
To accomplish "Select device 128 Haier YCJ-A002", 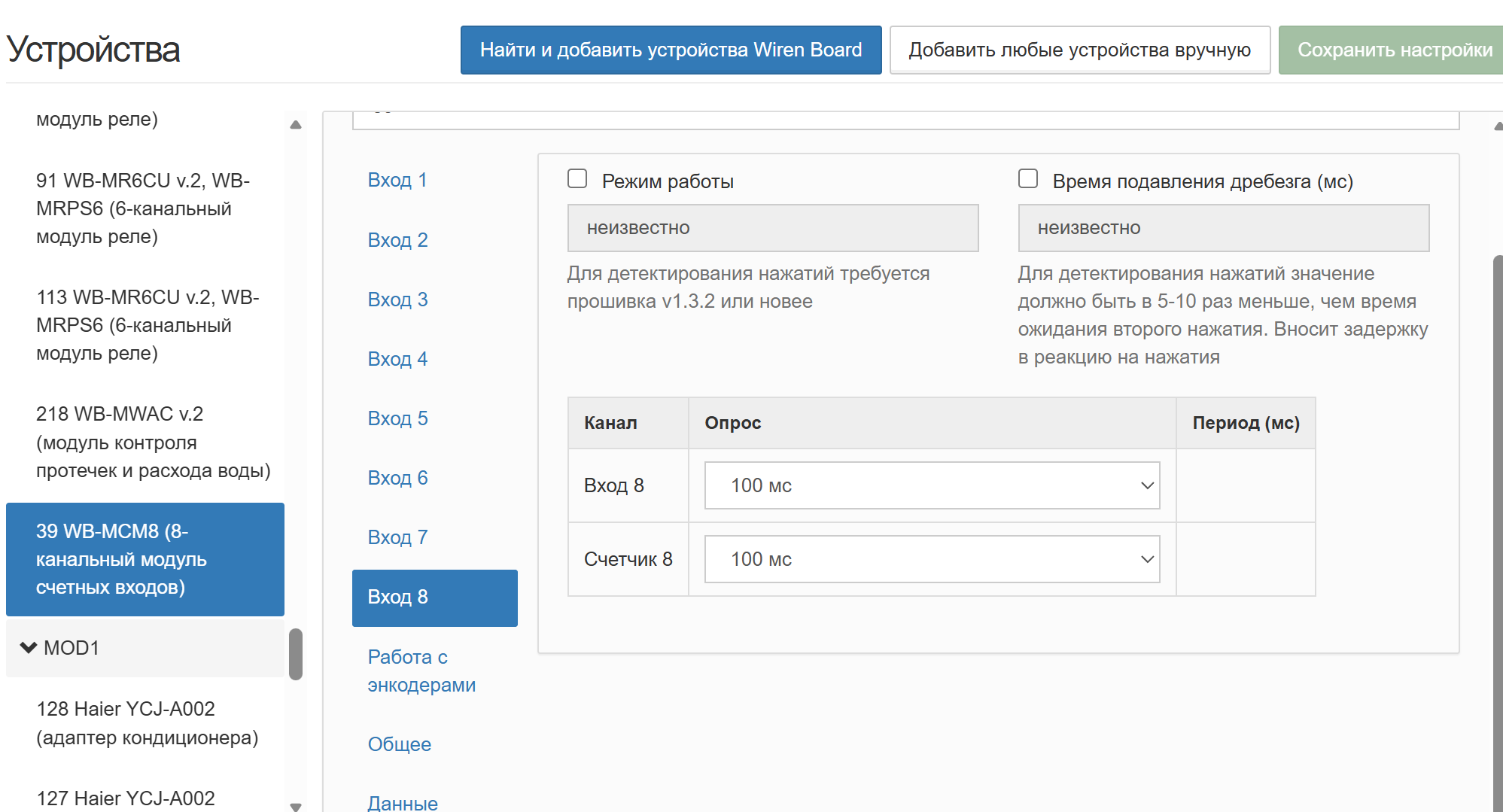I will point(147,722).
